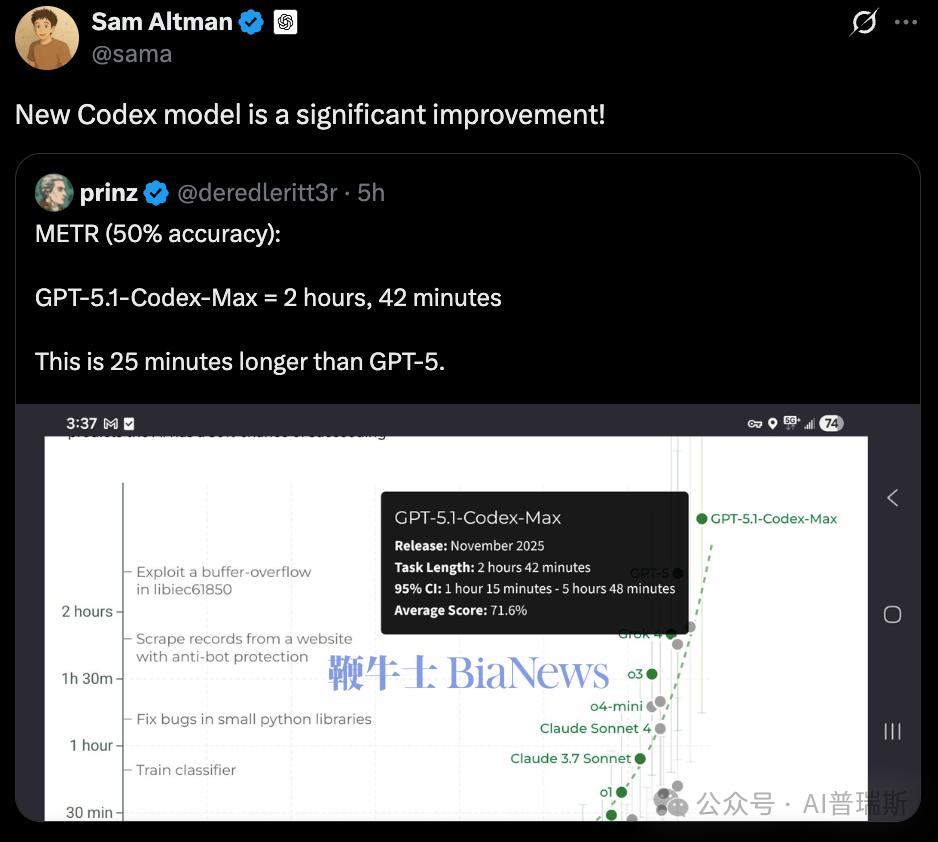Open the Grok slashed-circle icon

click(864, 22)
